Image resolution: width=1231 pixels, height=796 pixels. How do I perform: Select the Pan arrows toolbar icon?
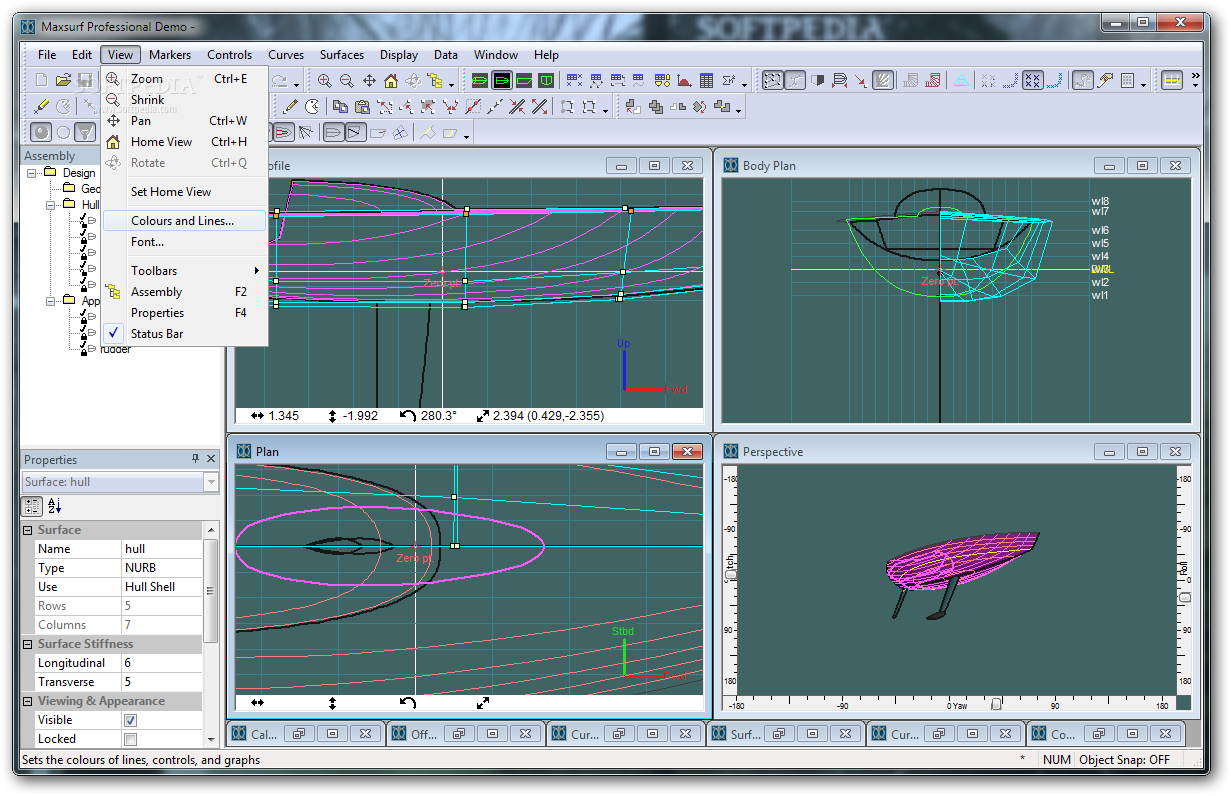[369, 81]
